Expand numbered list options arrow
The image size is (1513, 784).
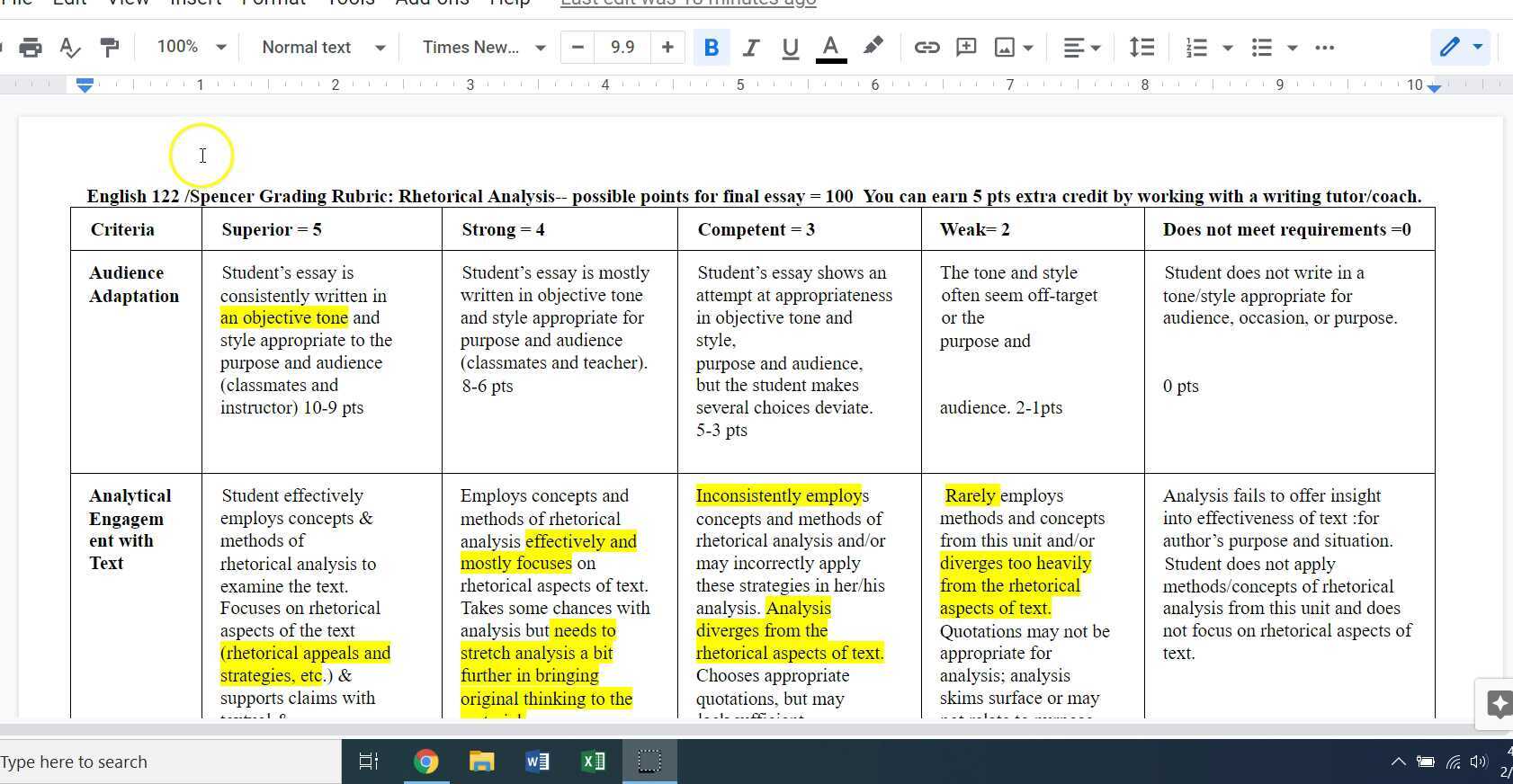(x=1228, y=48)
